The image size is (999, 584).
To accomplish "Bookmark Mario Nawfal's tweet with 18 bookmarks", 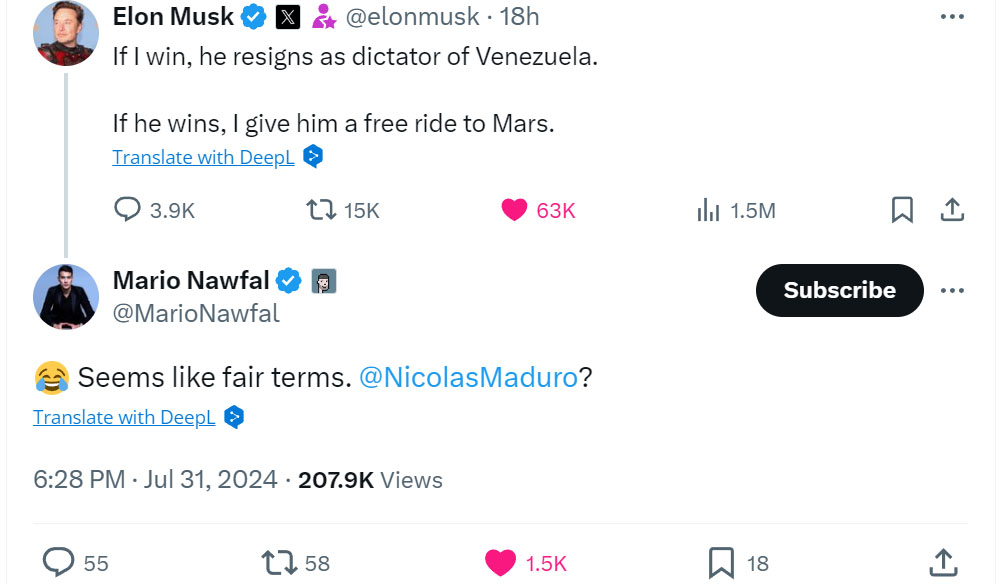I will click(721, 563).
